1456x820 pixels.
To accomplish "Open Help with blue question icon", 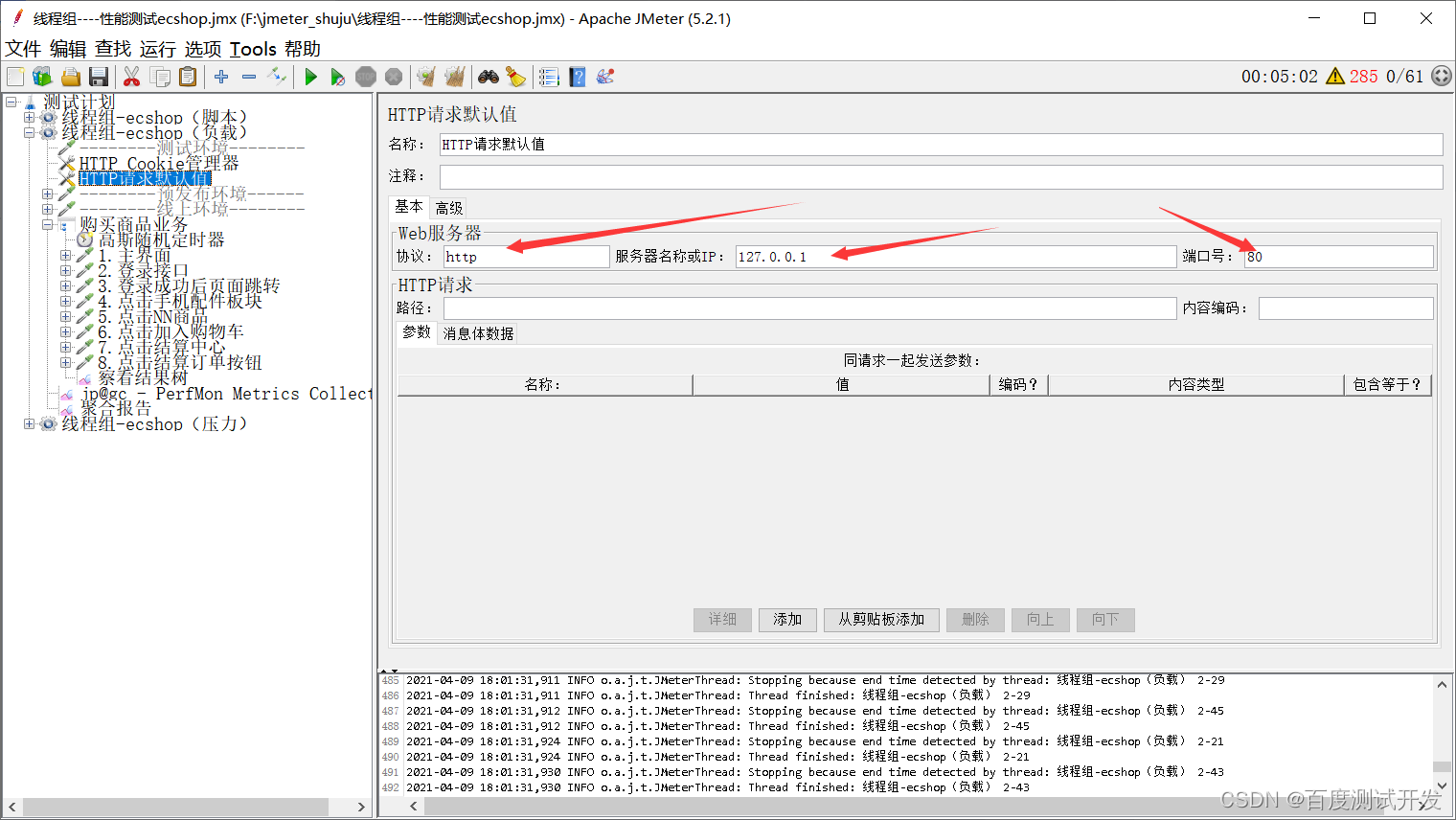I will [577, 77].
